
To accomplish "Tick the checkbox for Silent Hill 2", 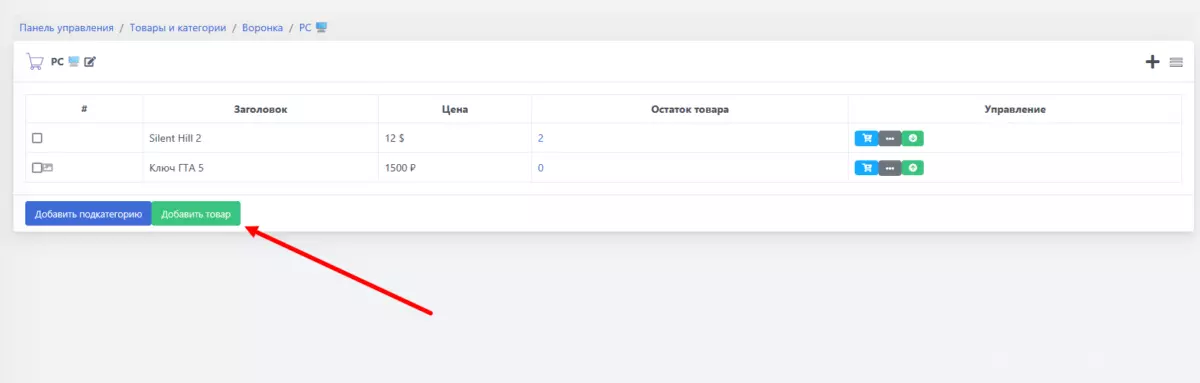I will [37, 139].
